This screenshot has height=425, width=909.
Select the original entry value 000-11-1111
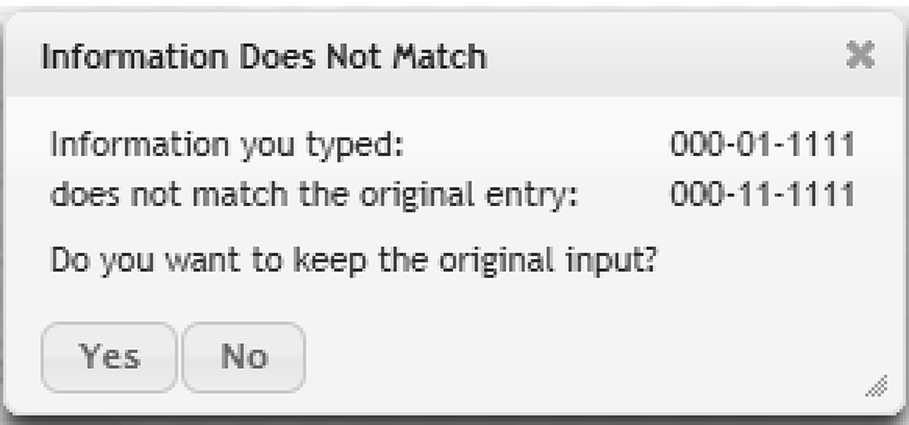coord(762,195)
